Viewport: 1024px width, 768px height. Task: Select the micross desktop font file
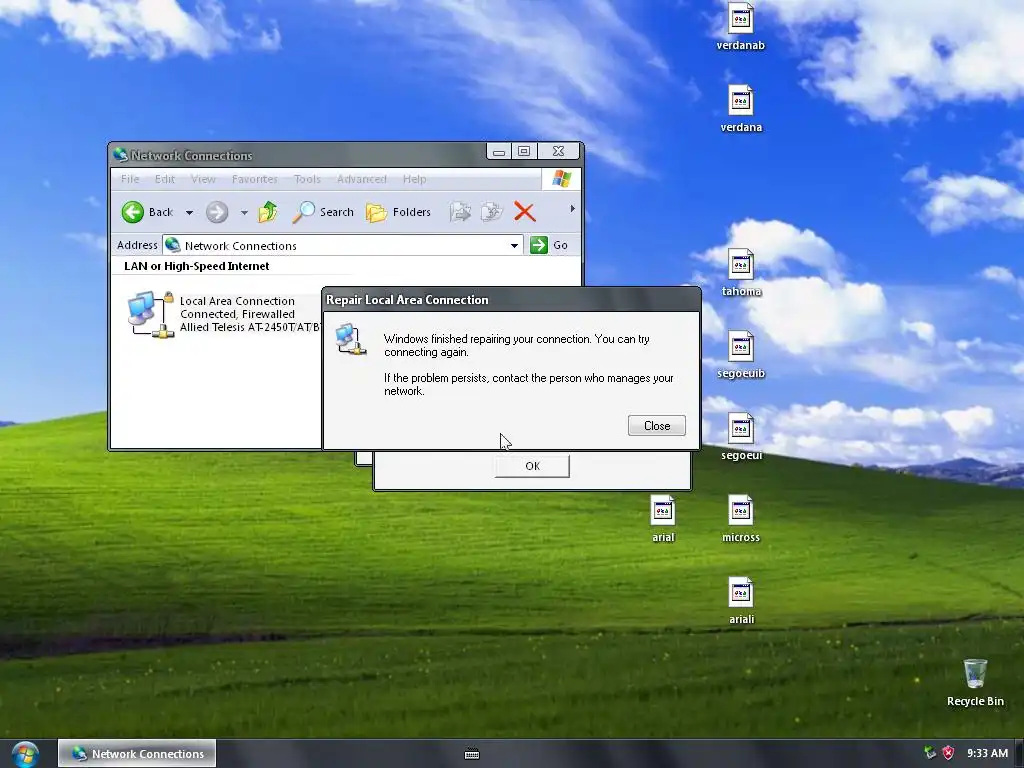coord(741,519)
